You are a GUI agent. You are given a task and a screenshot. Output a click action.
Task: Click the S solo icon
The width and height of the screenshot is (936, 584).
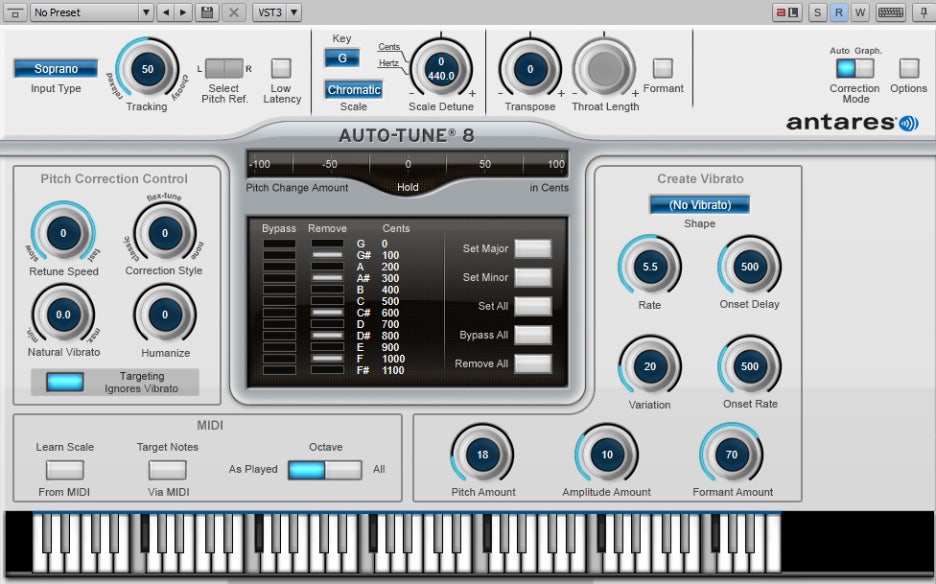[818, 12]
